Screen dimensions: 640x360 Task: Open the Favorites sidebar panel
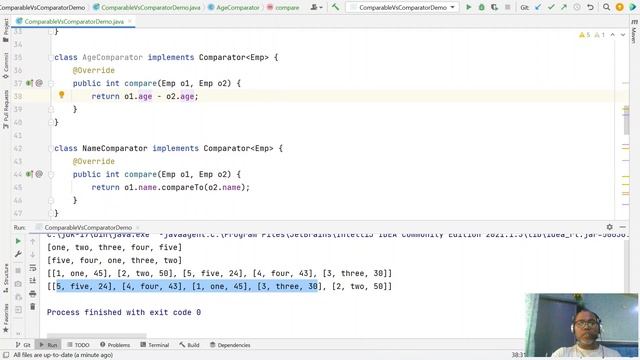click(6, 318)
